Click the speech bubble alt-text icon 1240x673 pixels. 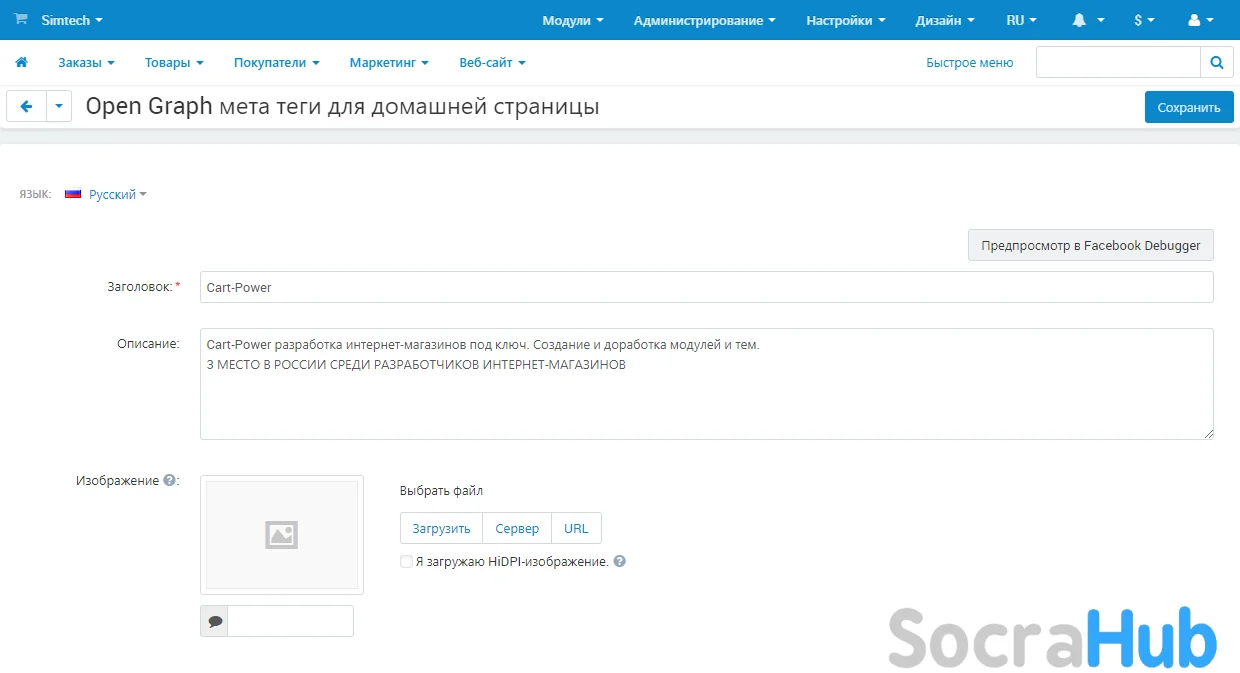(215, 621)
